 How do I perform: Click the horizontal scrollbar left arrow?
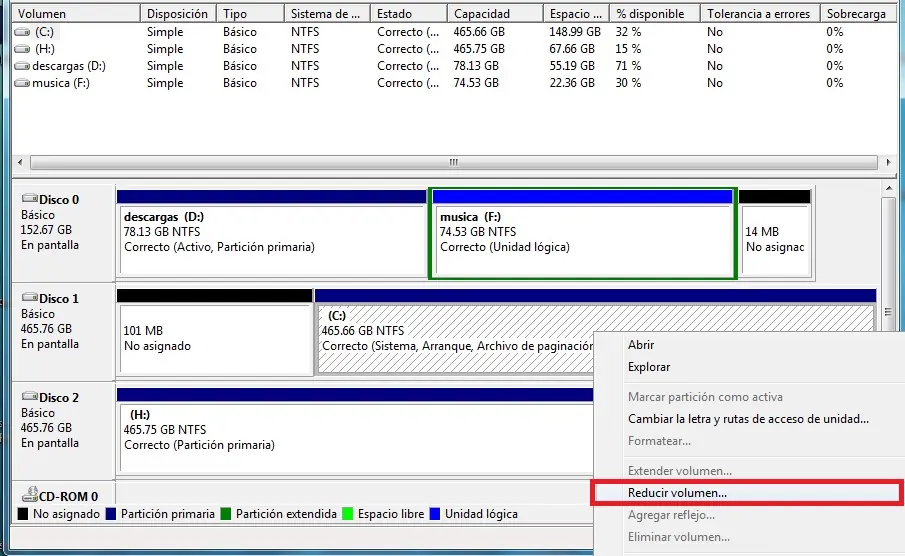click(20, 162)
